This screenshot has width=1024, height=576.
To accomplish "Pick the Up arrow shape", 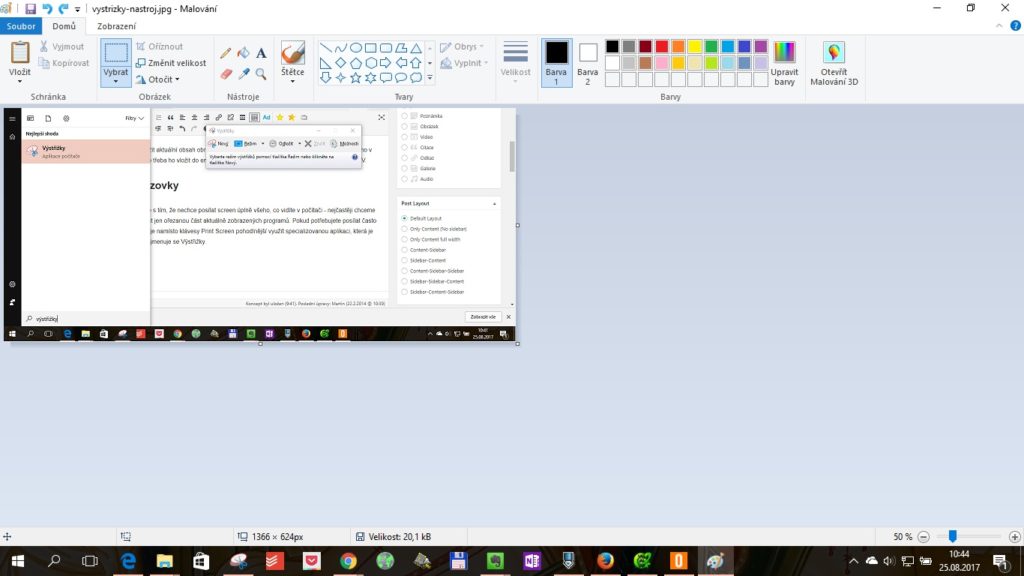I will click(416, 63).
